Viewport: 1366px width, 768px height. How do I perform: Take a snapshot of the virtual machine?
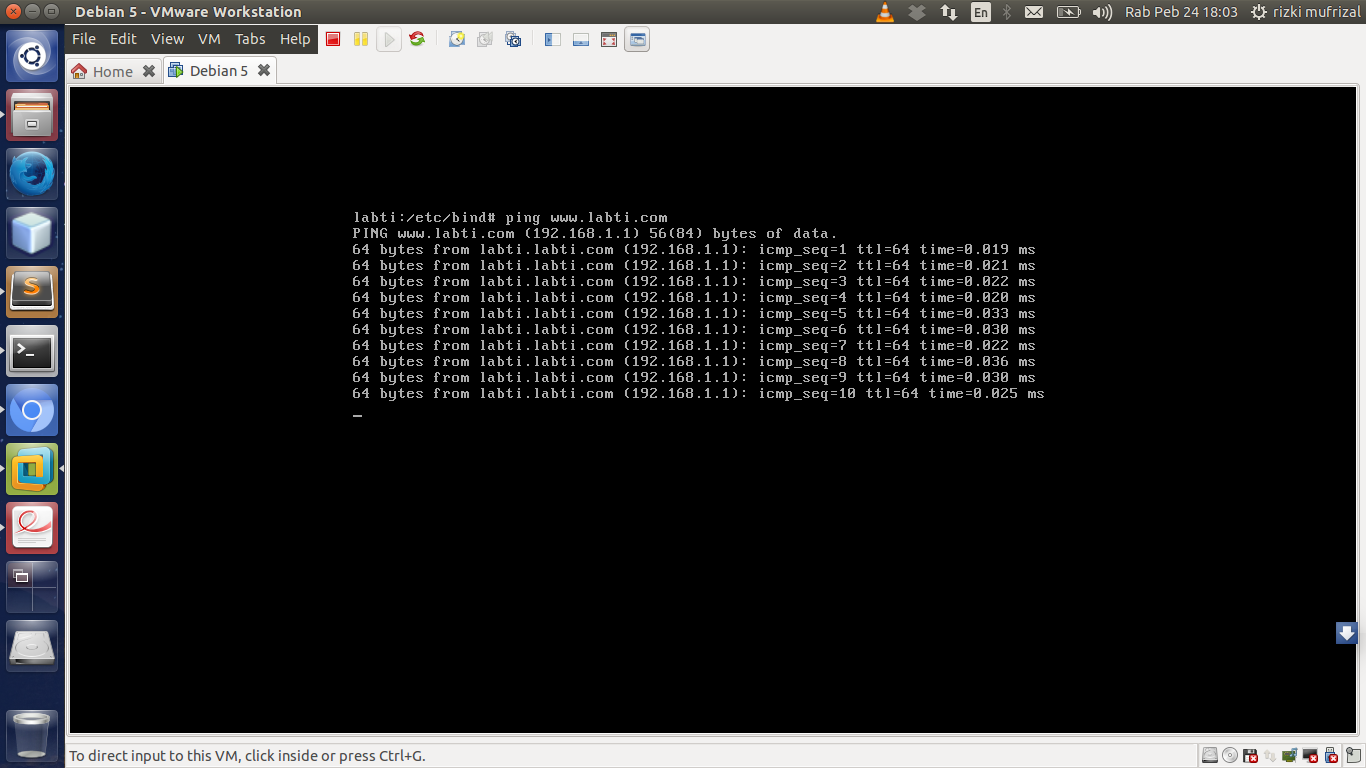(x=457, y=39)
